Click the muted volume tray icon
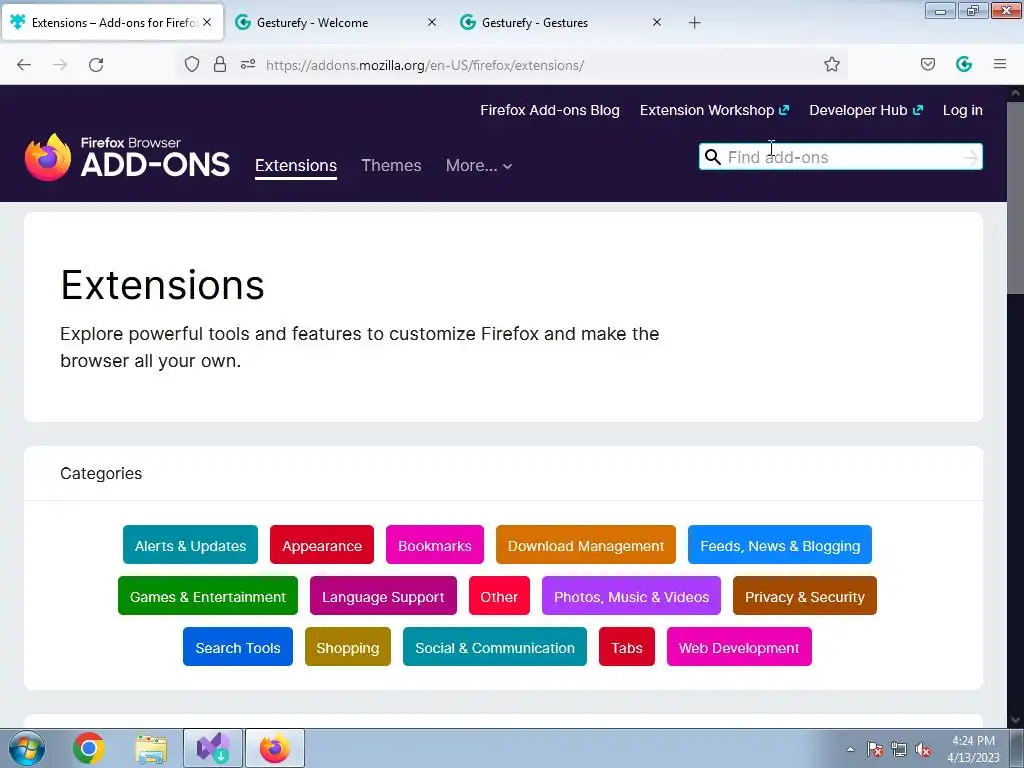Viewport: 1024px width, 768px height. [923, 750]
